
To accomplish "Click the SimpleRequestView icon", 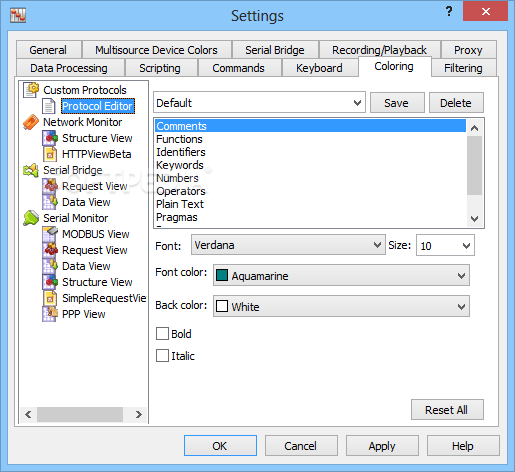I will 50,298.
